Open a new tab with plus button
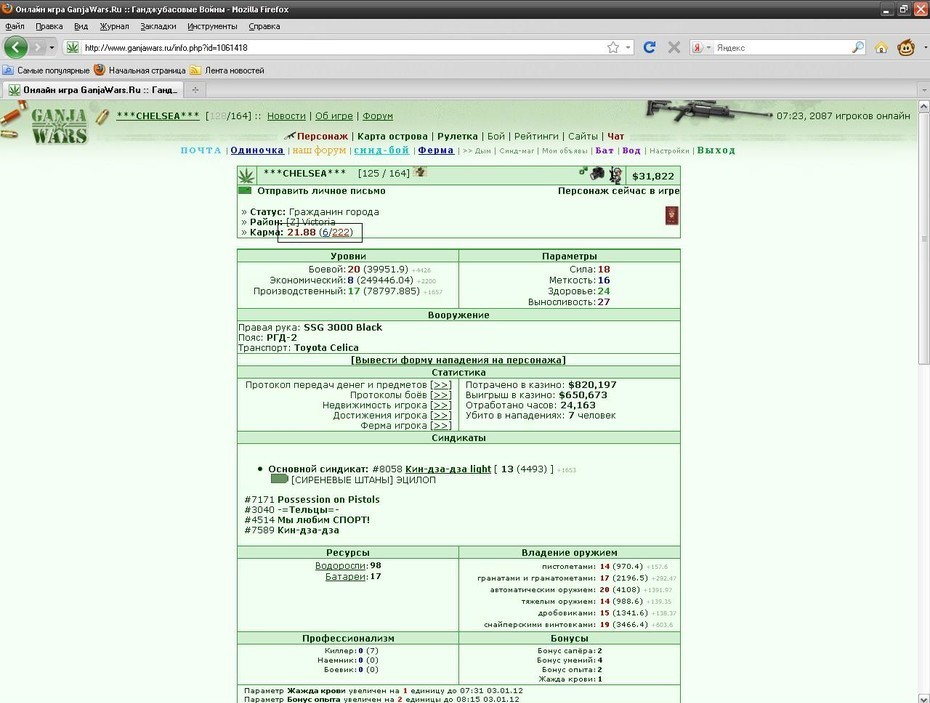 coord(195,90)
